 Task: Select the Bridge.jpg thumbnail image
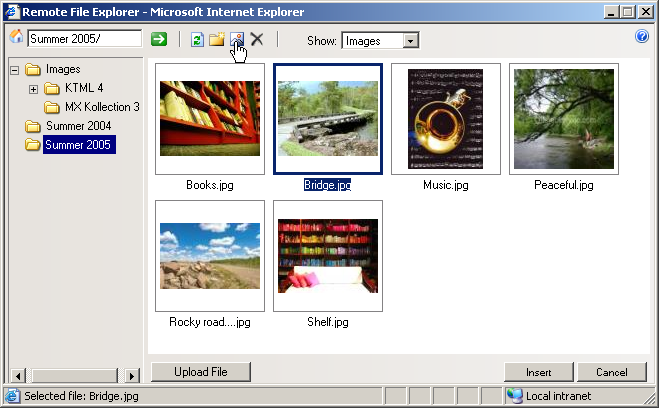[x=328, y=118]
